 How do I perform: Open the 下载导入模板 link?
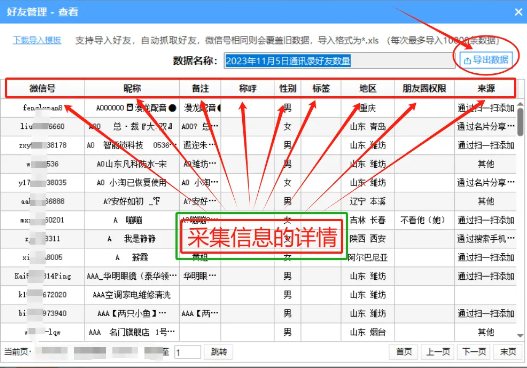click(x=37, y=40)
